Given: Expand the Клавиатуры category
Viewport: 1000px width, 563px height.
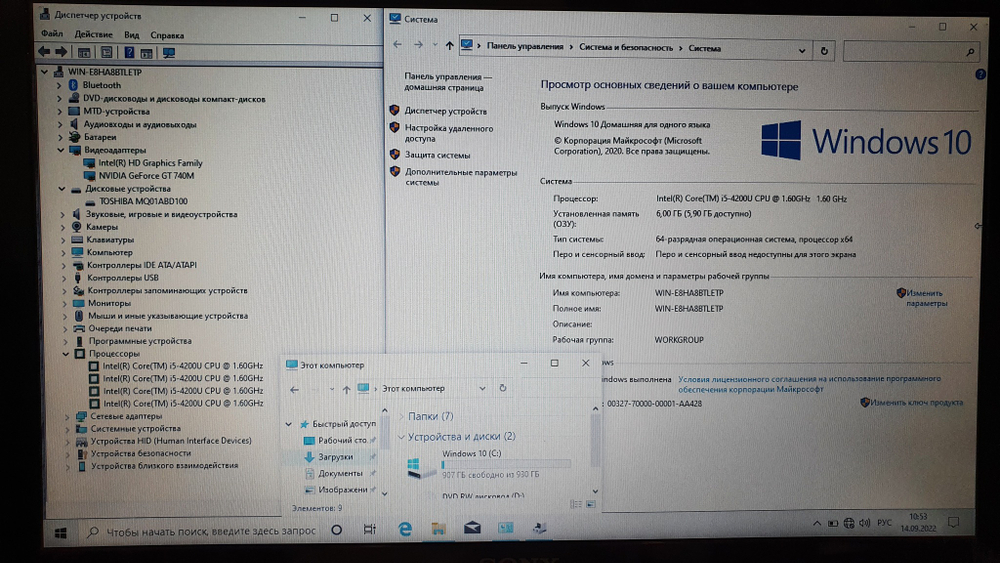Looking at the screenshot, I should pos(63,240).
